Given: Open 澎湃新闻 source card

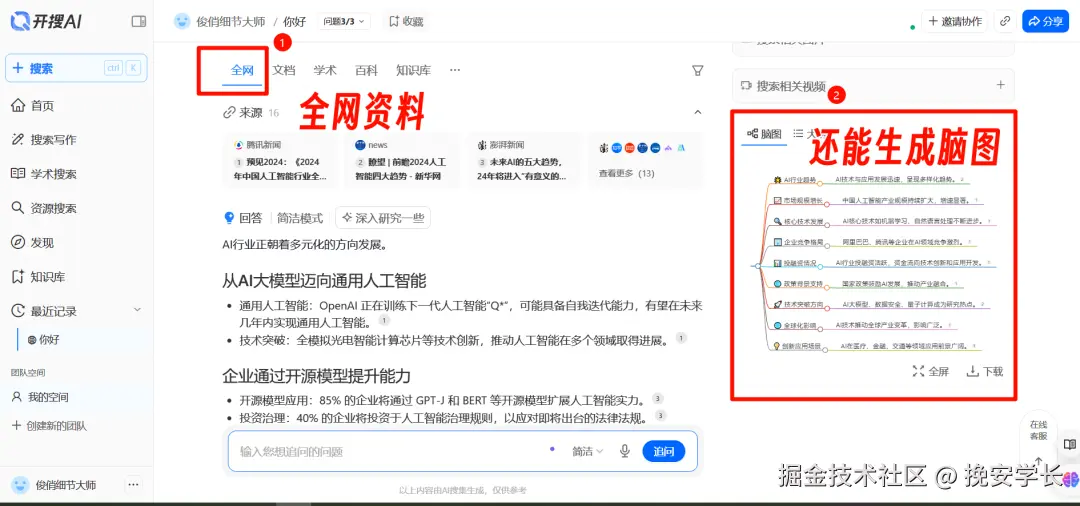Looking at the screenshot, I should (x=524, y=160).
